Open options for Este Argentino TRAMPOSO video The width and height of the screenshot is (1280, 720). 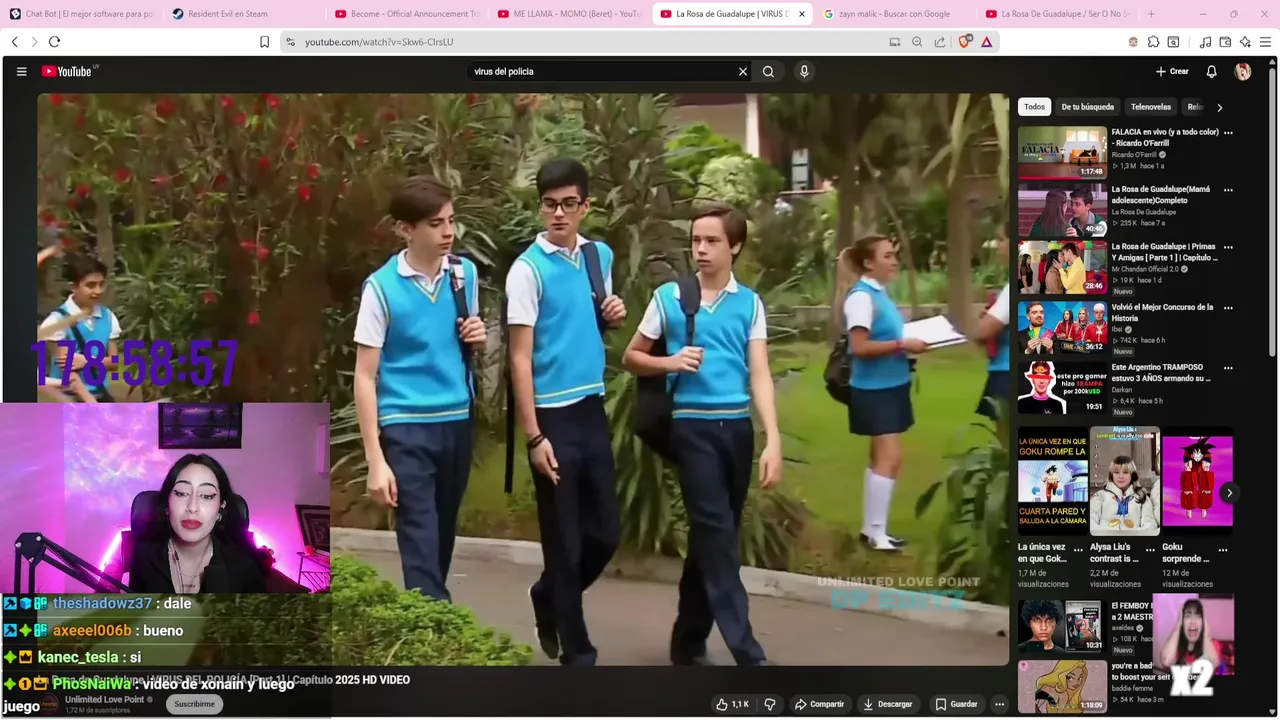pos(1228,368)
